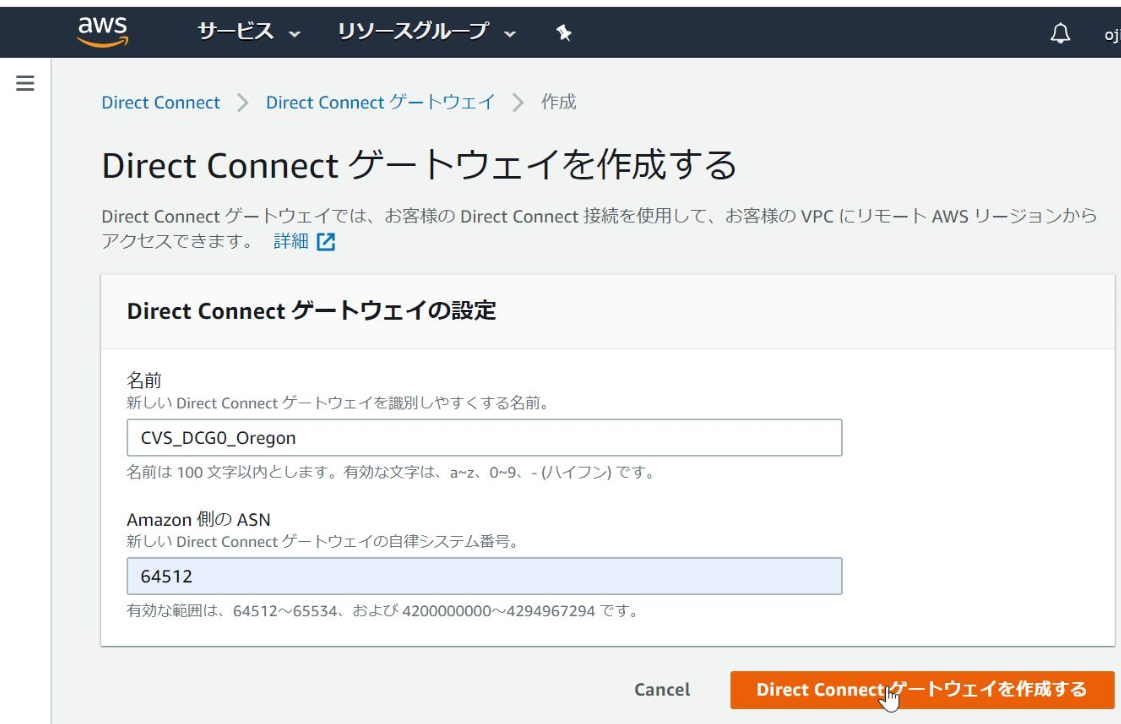
Task: Focus the Amazon 側の ASN input field
Action: pos(484,576)
